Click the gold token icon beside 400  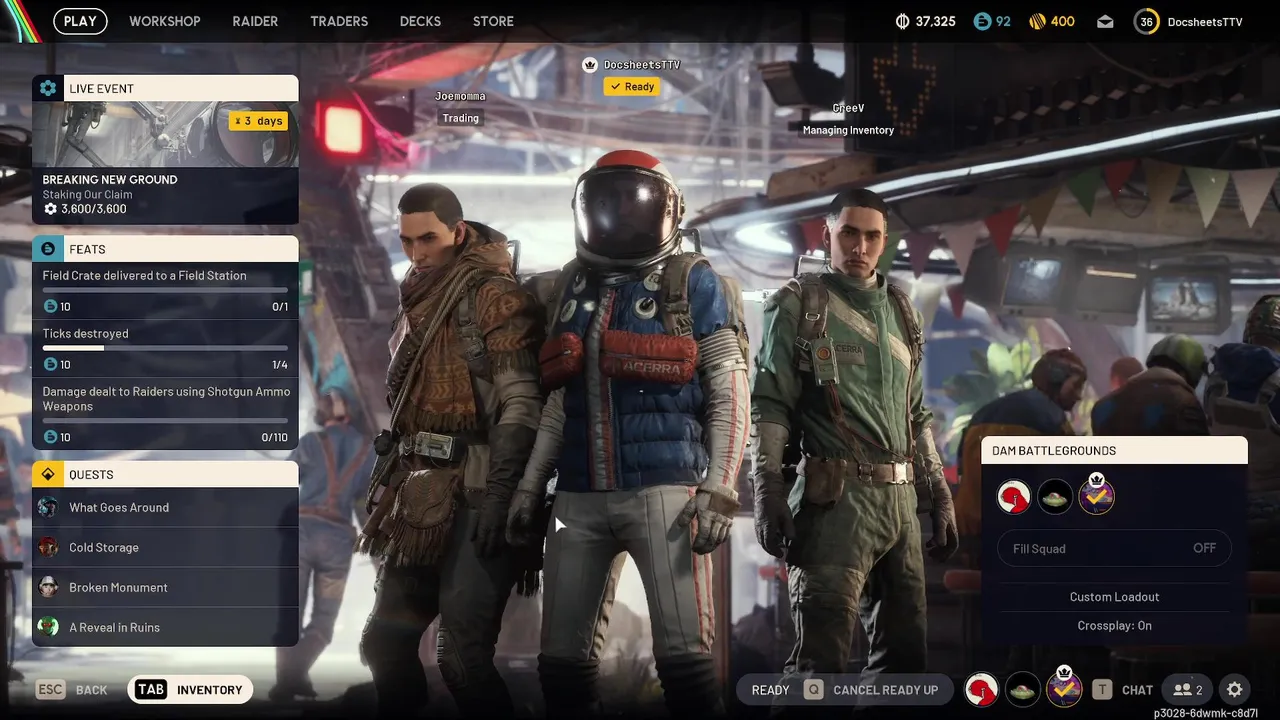tap(1036, 21)
